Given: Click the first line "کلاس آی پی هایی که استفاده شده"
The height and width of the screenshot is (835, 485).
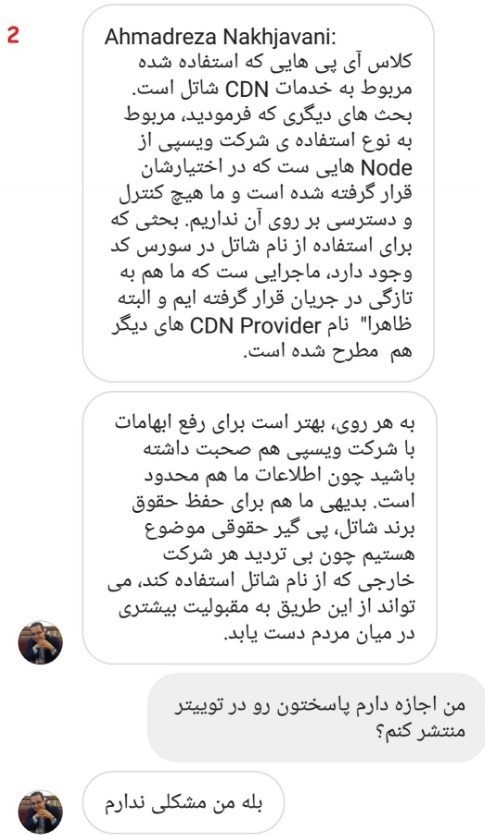Looking at the screenshot, I should click(272, 63).
